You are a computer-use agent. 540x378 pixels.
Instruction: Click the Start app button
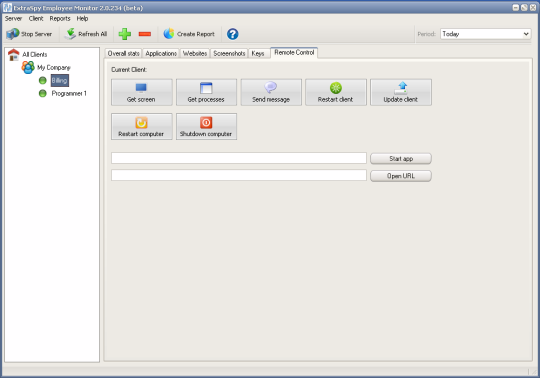pos(401,159)
